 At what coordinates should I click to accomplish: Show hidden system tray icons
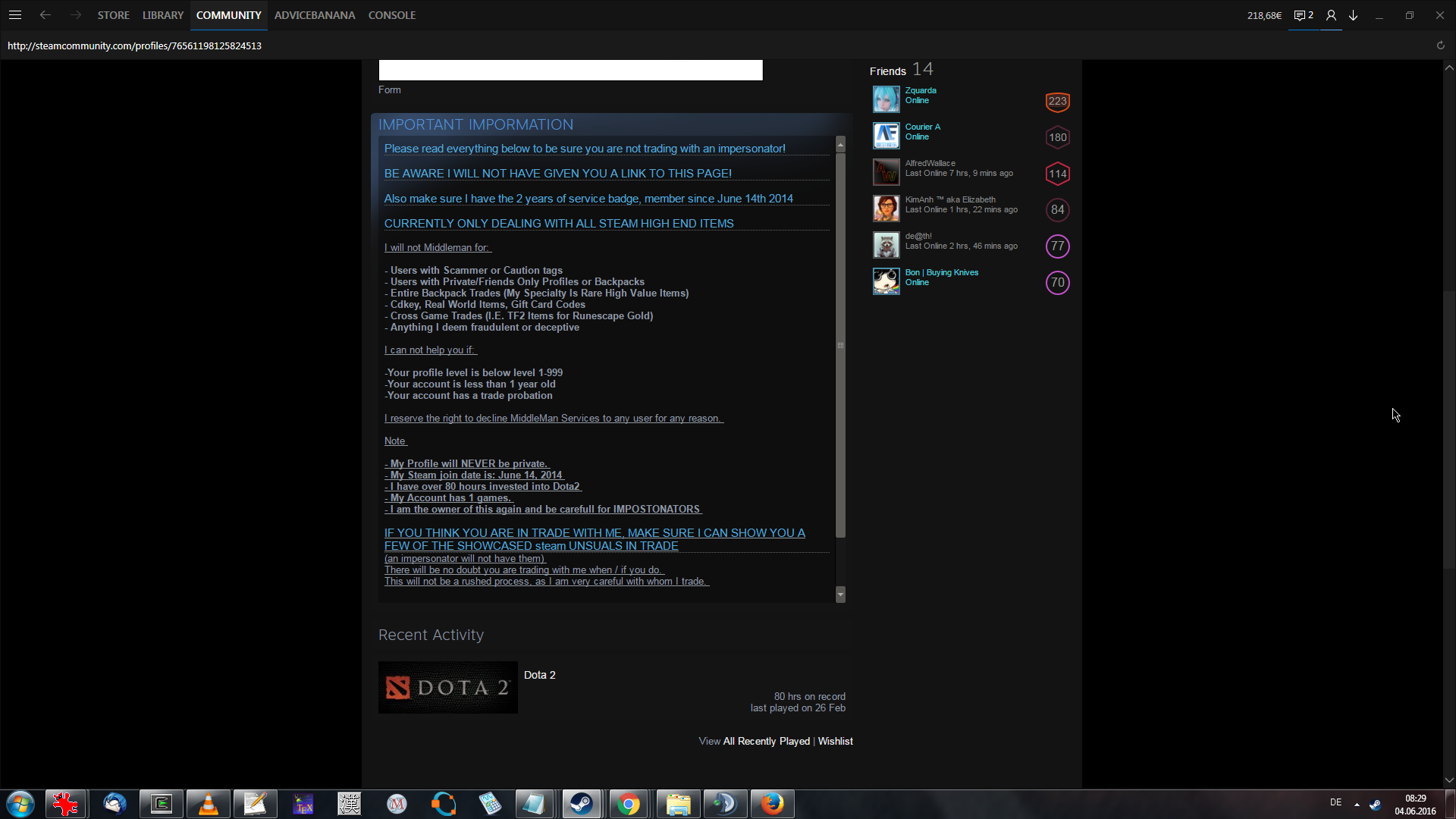(x=1357, y=804)
